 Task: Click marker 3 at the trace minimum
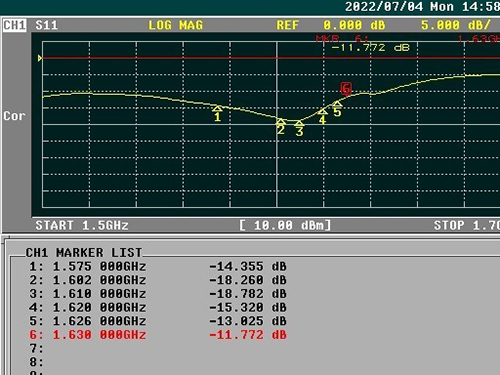click(299, 123)
